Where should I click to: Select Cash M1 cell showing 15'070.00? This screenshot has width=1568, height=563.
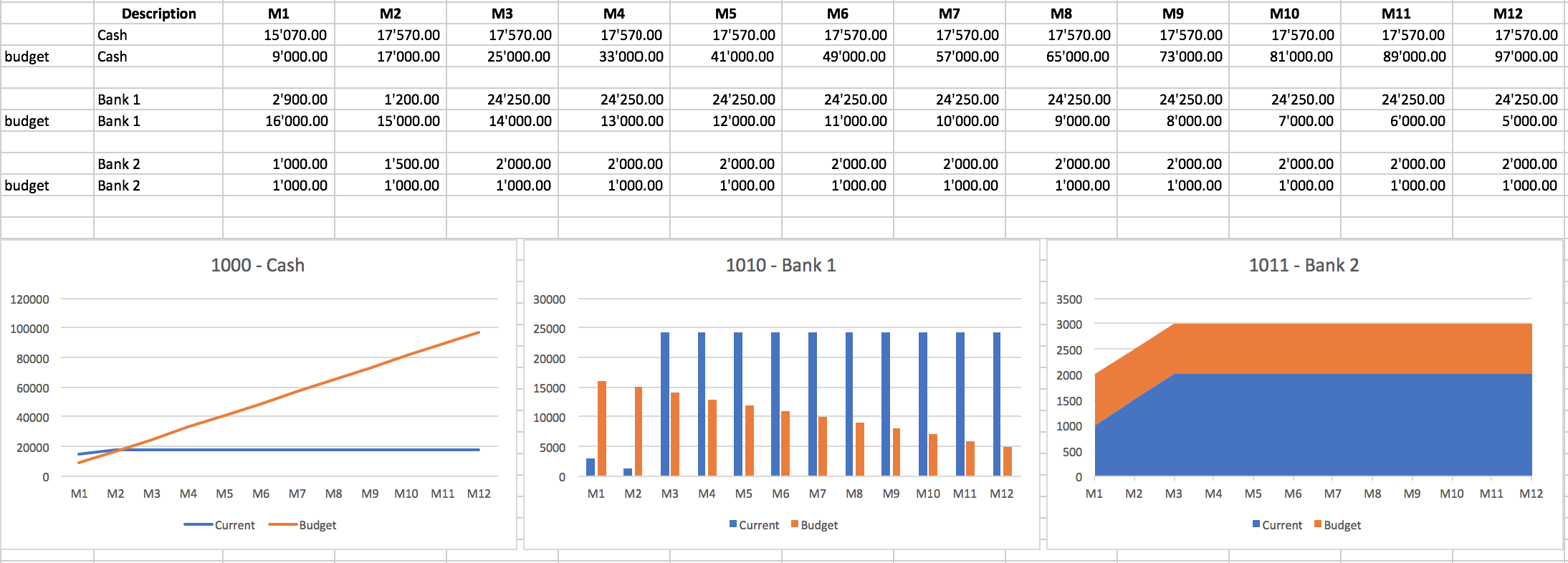point(279,35)
